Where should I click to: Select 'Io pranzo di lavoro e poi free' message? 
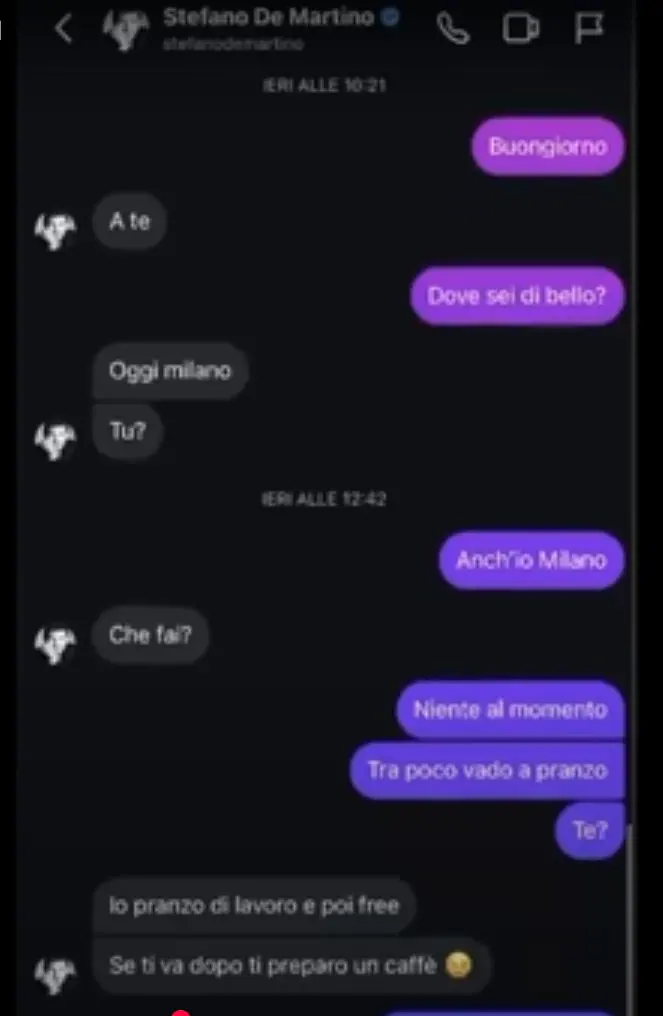[254, 905]
